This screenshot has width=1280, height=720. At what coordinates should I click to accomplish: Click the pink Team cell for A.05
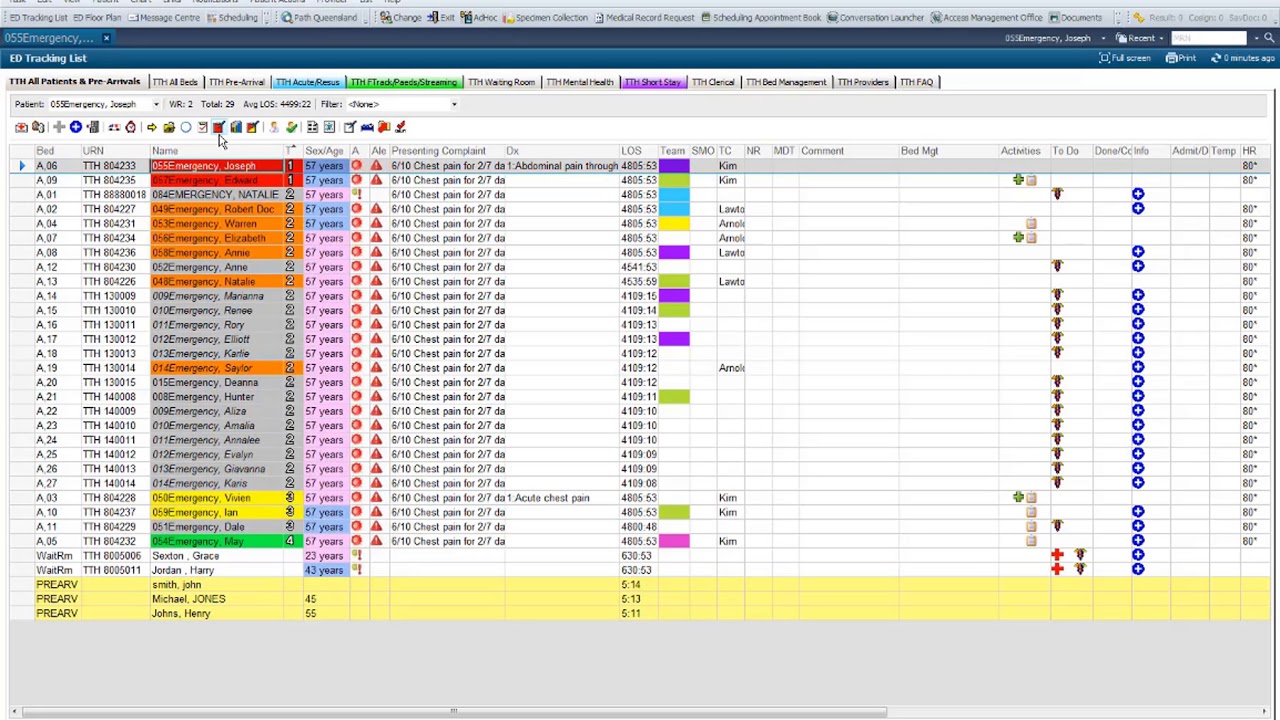[x=674, y=541]
